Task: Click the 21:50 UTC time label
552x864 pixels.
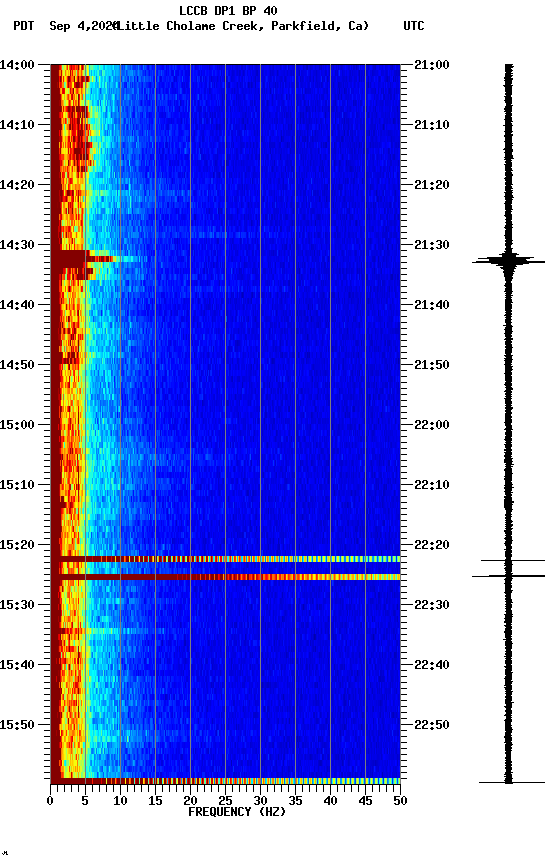Action: [x=432, y=365]
